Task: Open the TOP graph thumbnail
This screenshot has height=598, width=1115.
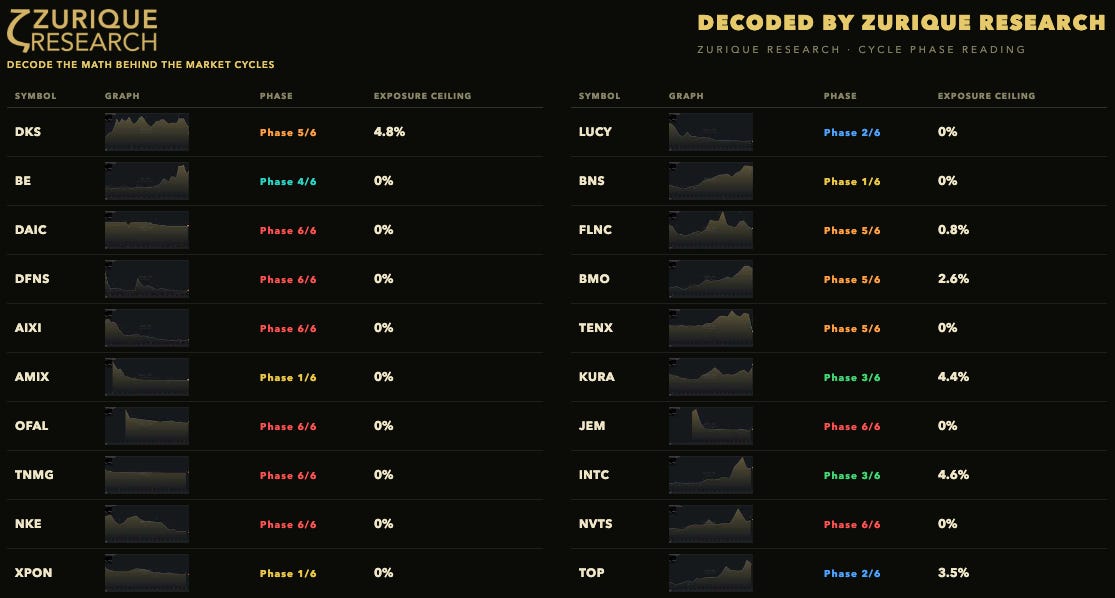Action: point(710,572)
